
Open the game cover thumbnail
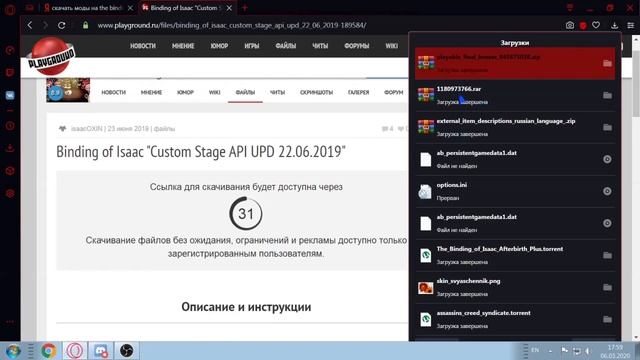click(x=68, y=90)
